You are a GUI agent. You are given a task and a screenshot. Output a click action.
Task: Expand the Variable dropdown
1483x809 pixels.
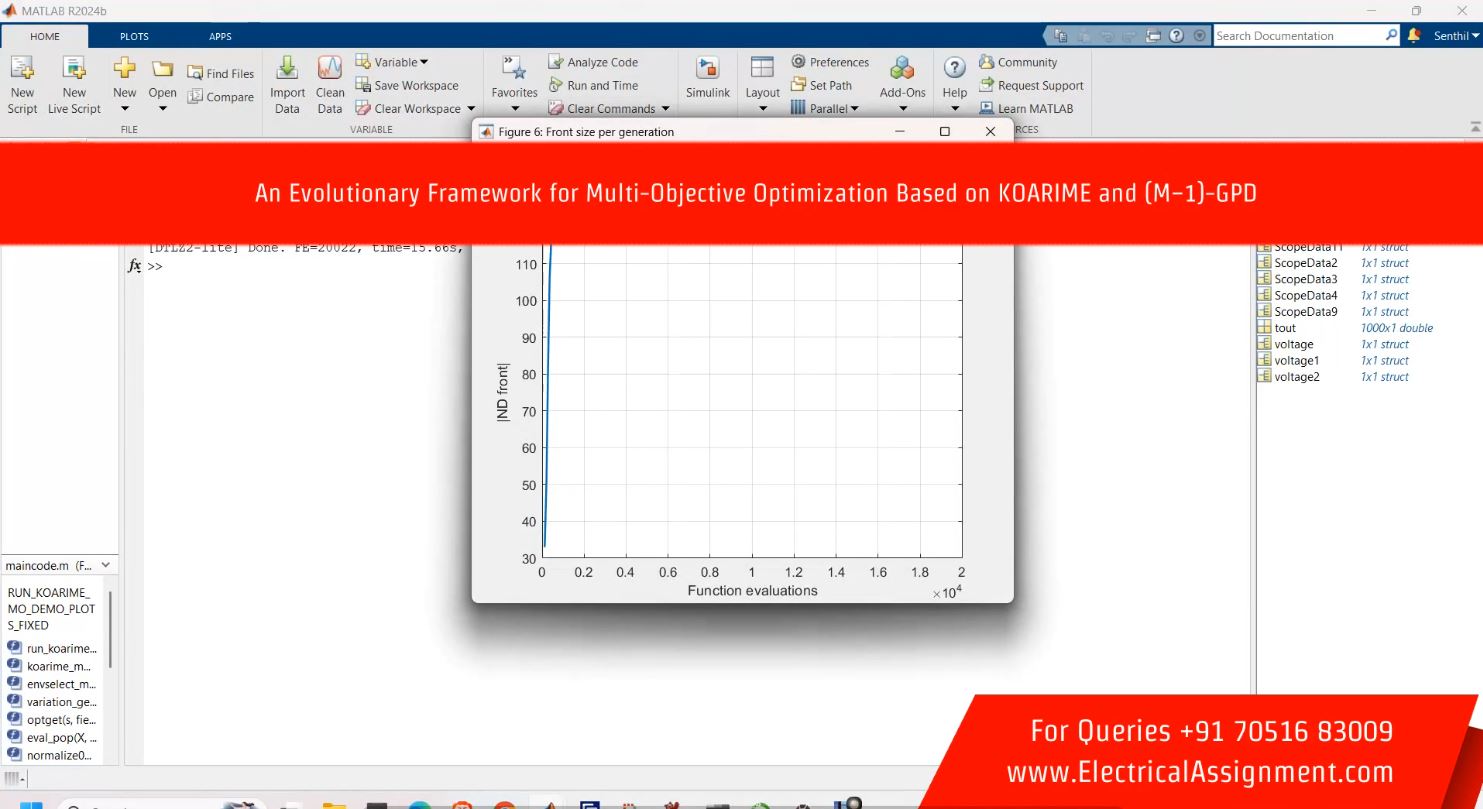(x=392, y=62)
